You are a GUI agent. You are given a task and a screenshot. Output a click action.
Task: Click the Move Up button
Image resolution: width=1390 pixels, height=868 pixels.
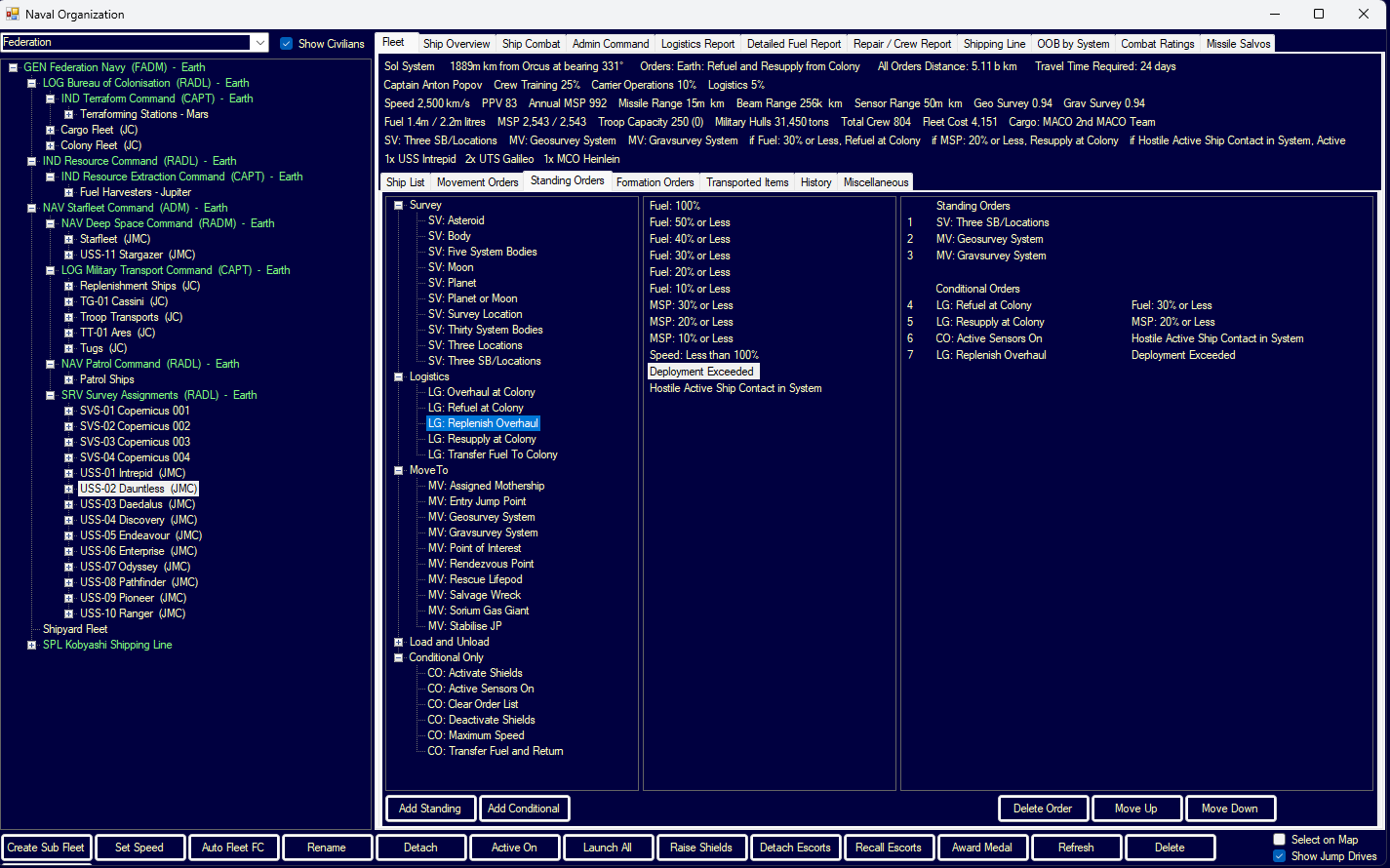coord(1136,809)
